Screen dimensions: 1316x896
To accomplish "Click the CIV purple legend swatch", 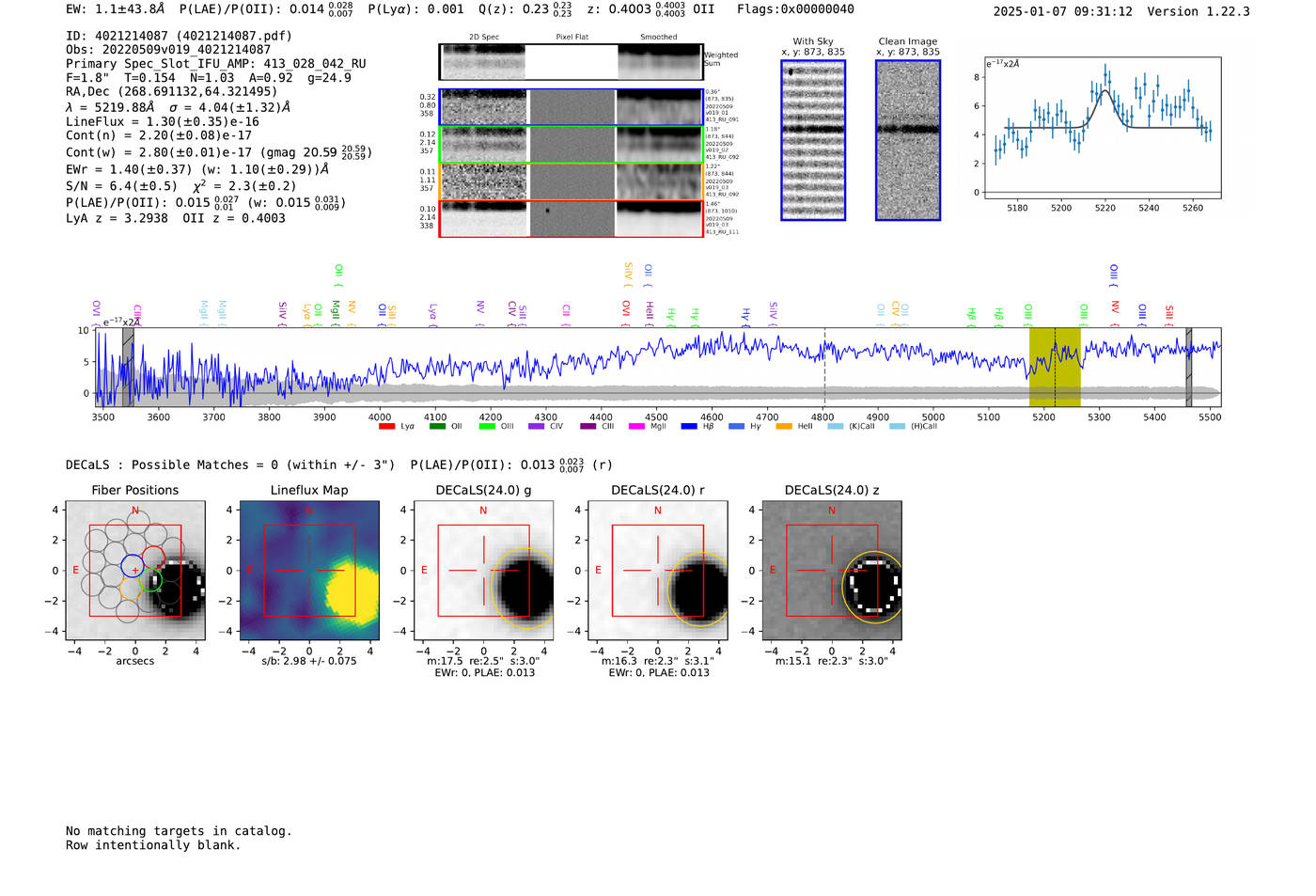I will click(537, 426).
